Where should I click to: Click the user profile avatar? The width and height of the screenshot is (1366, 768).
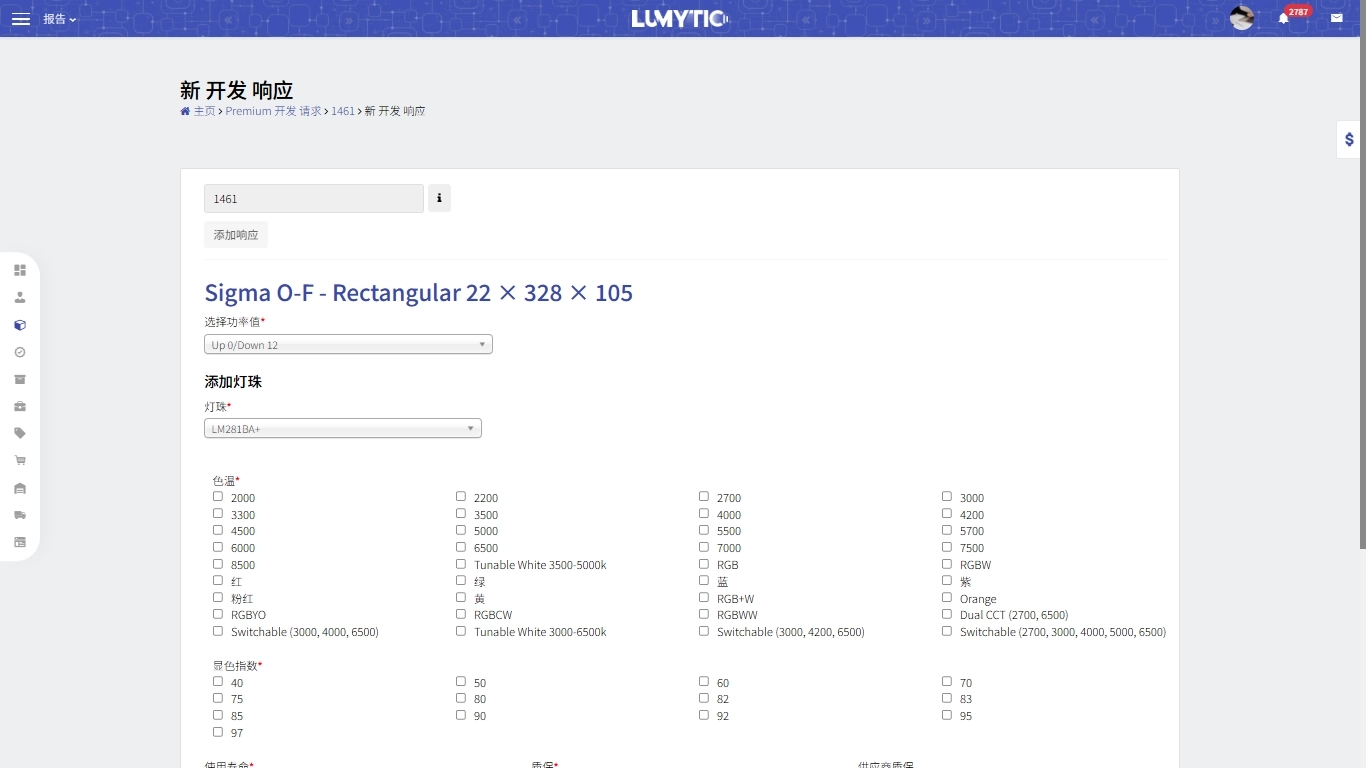[1242, 18]
